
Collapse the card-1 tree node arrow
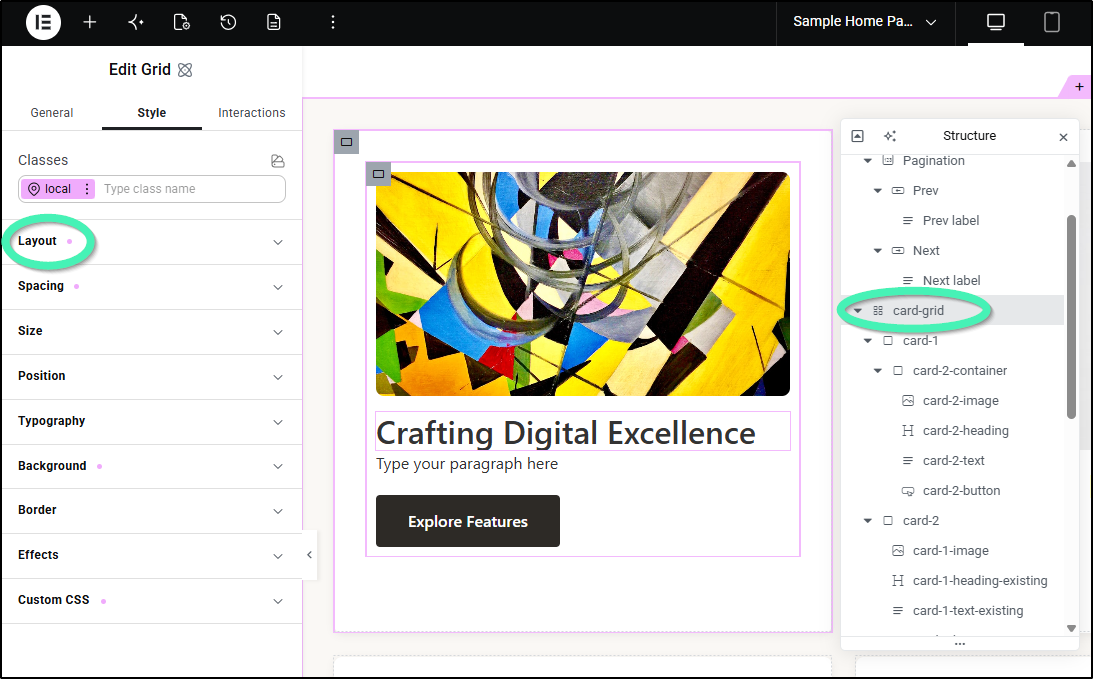point(868,341)
